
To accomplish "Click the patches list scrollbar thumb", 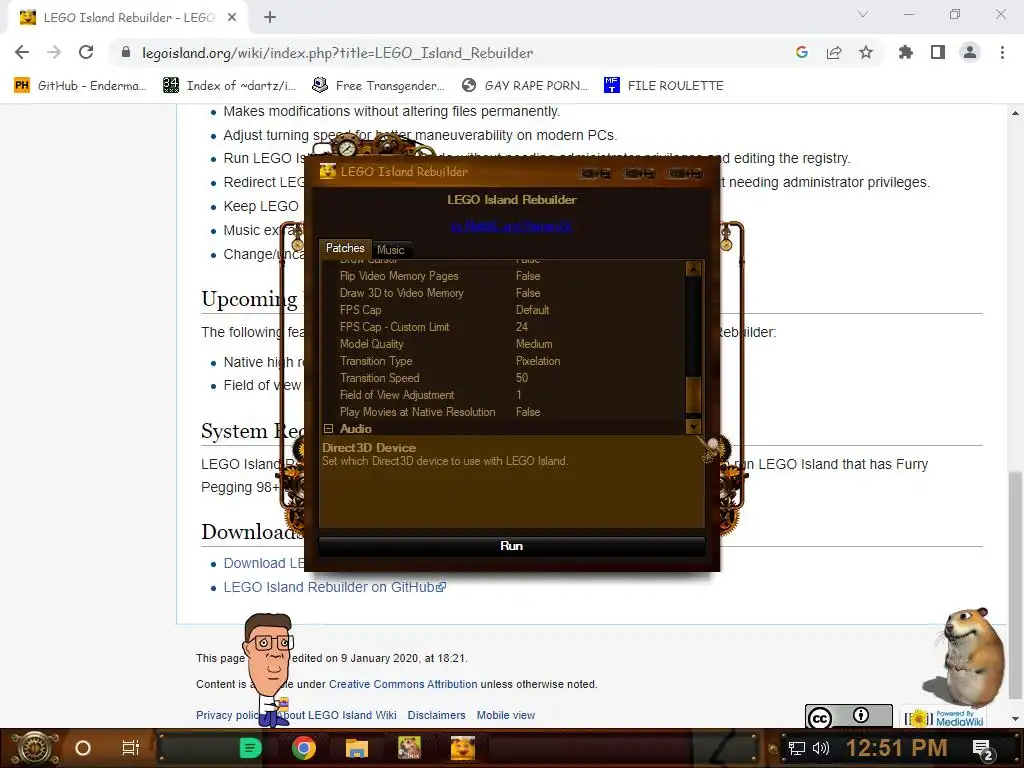I will click(694, 395).
